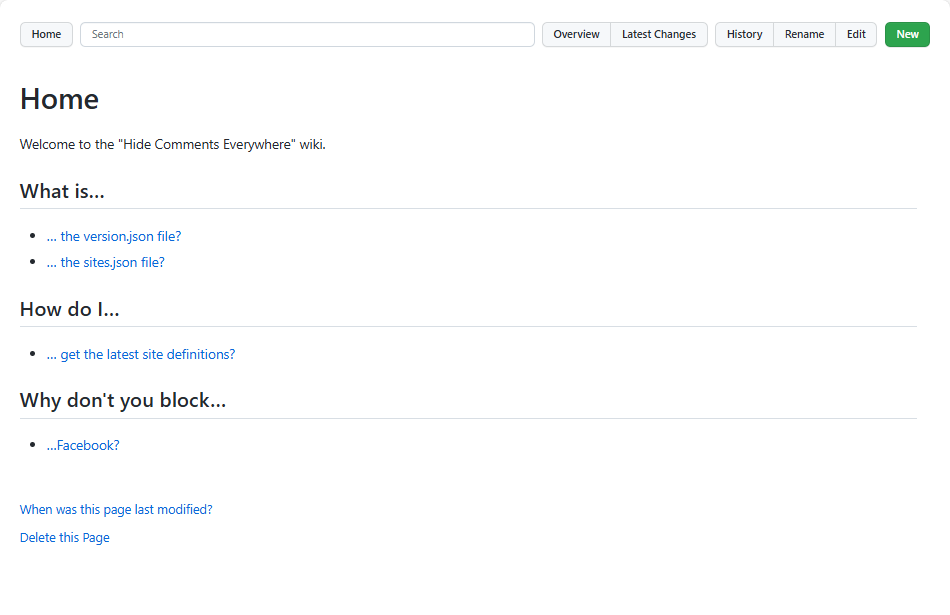Click the welcome message paragraph text

coord(173,144)
